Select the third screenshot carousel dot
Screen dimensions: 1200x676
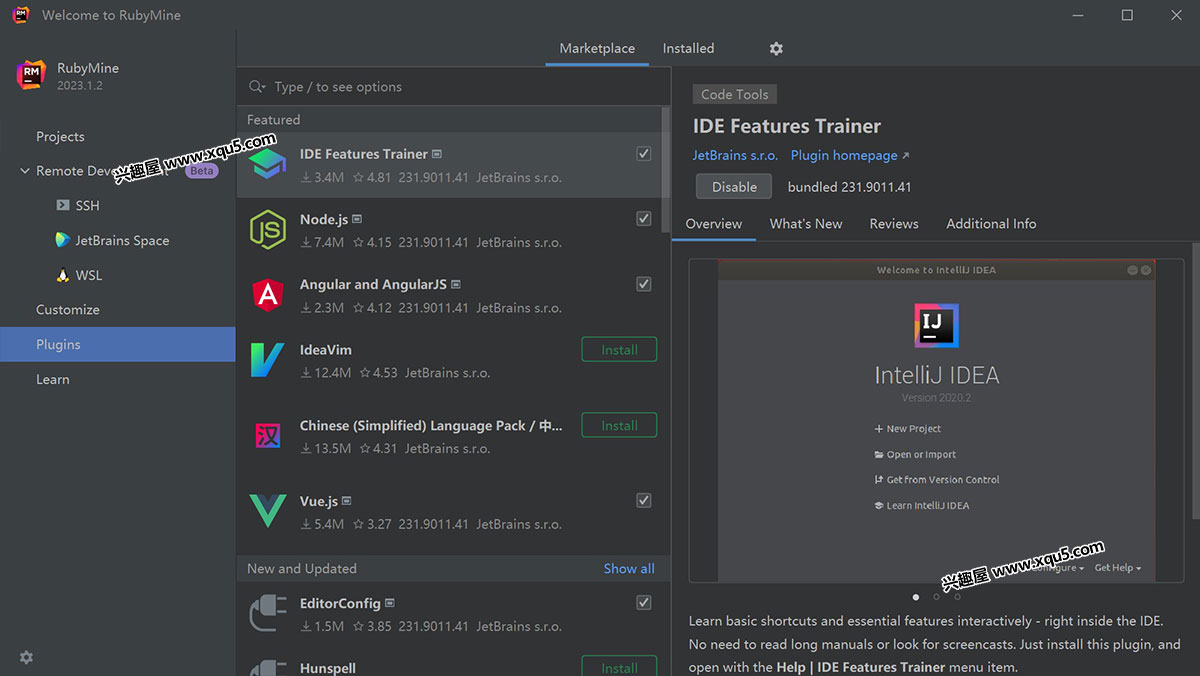click(957, 597)
